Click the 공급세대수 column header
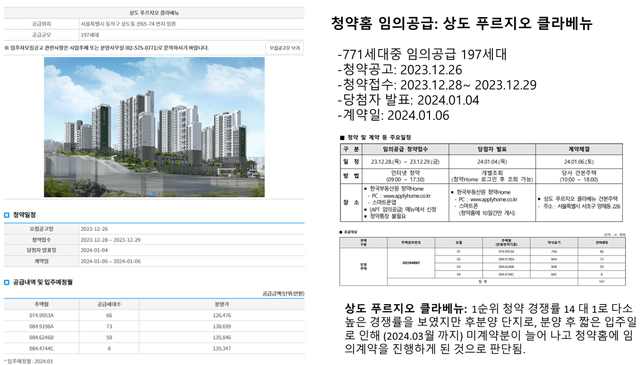 pyautogui.click(x=109, y=305)
